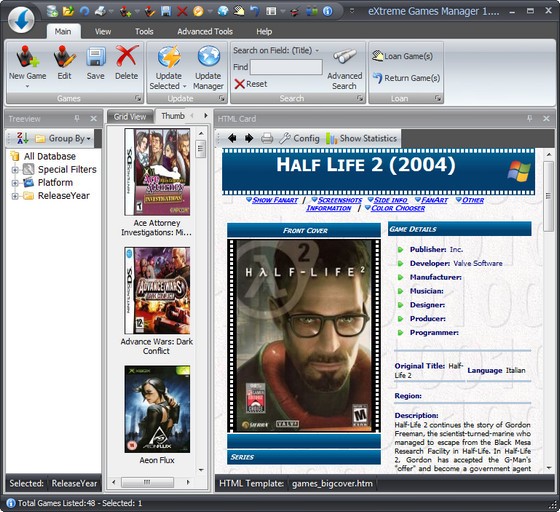Click small red X delete in quick toolbar
Image resolution: width=560 pixels, height=512 pixels.
(x=182, y=11)
